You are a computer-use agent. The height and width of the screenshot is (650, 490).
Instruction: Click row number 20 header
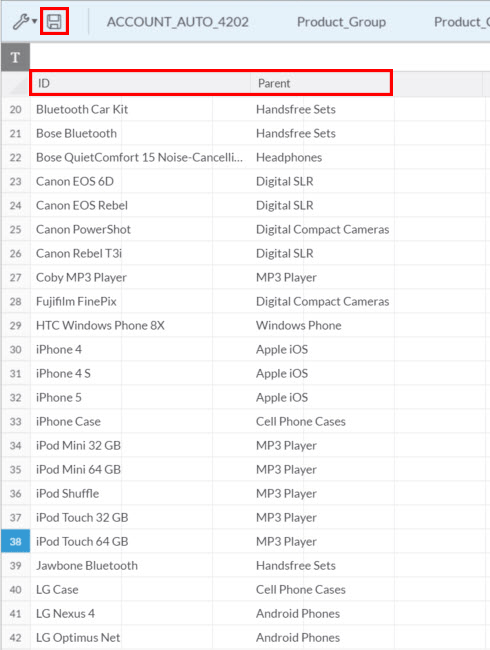(15, 109)
